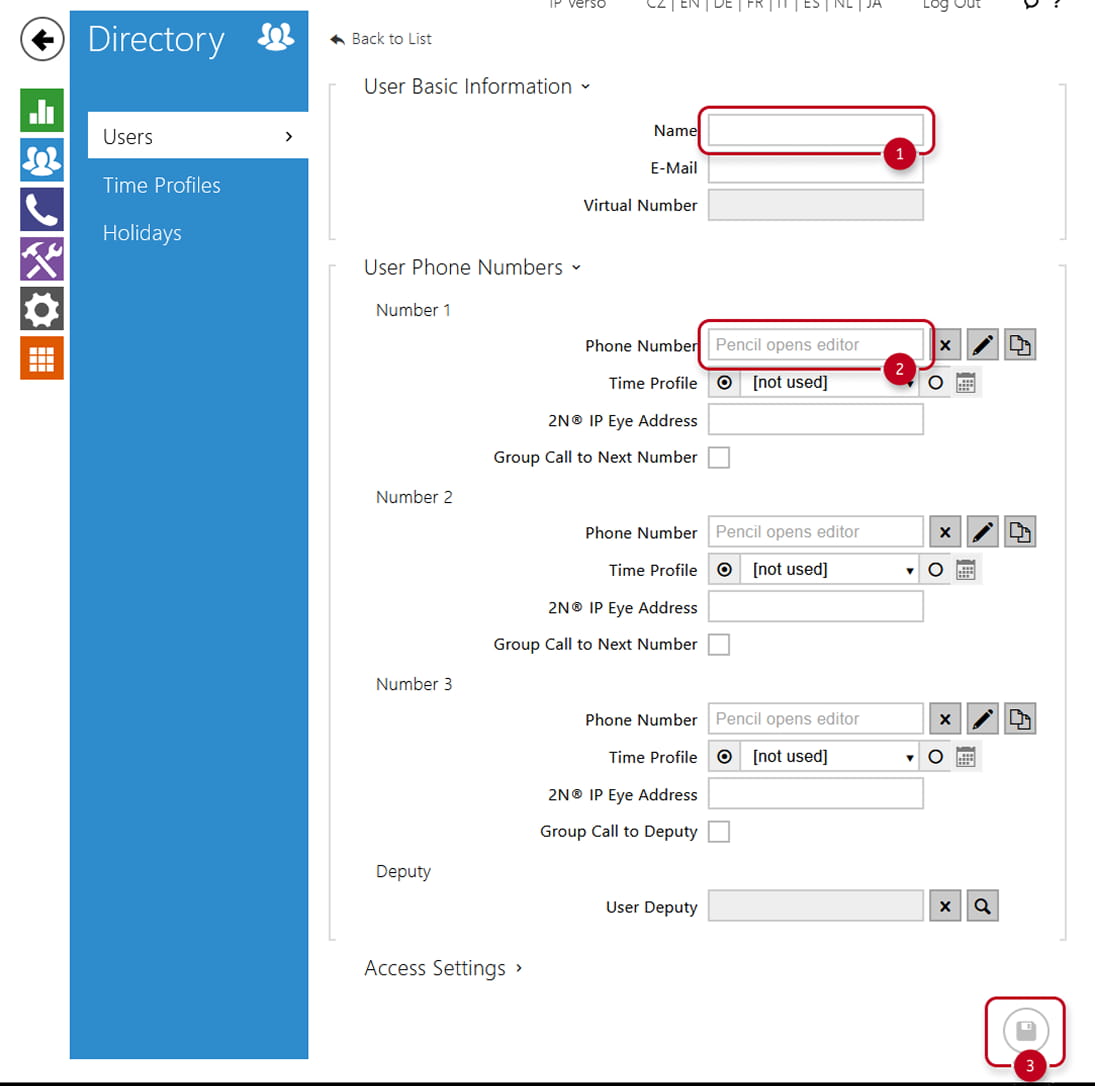This screenshot has height=1086, width=1095.
Task: Click the users icon beside Directory title
Action: tap(276, 36)
